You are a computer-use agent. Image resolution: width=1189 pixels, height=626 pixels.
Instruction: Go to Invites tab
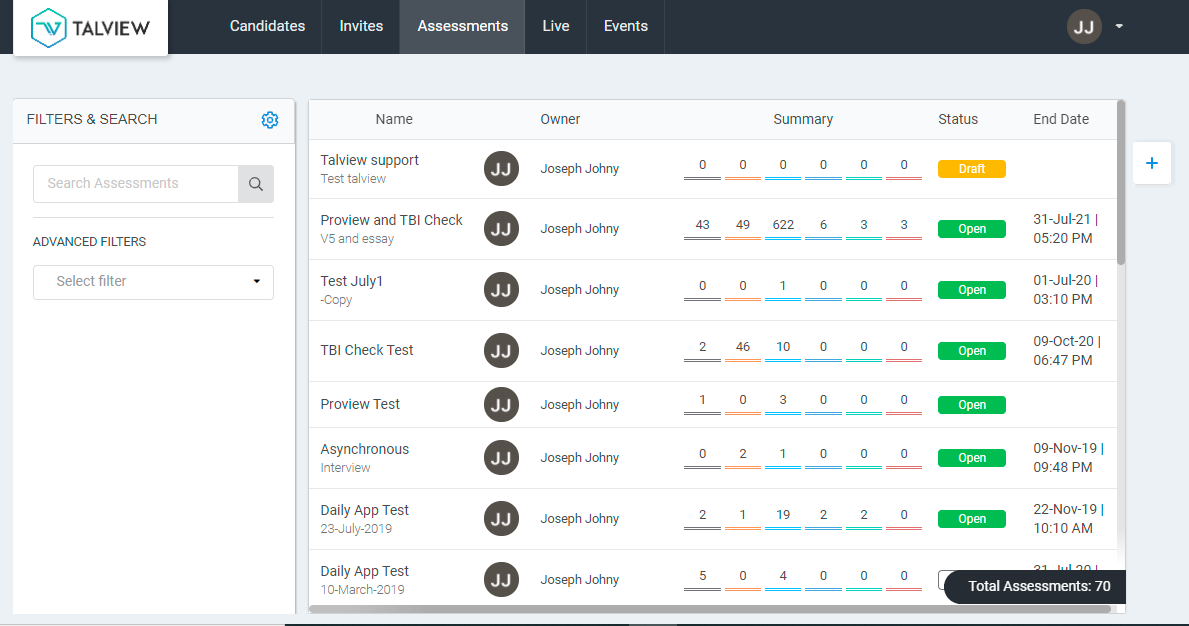point(361,27)
